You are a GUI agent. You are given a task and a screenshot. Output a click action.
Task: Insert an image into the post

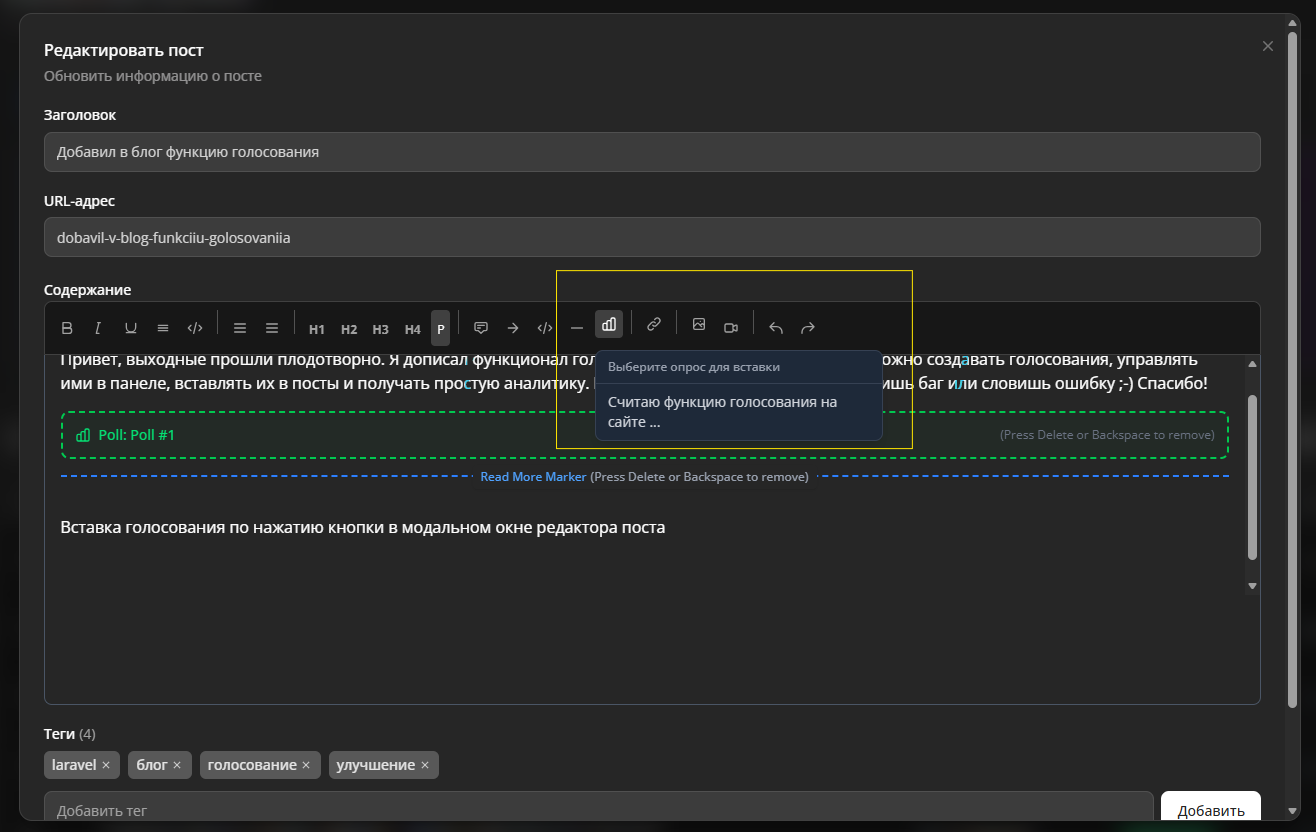coord(699,325)
